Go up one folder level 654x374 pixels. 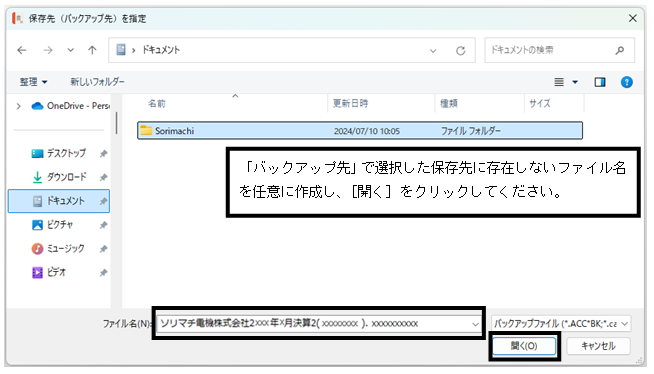point(92,50)
